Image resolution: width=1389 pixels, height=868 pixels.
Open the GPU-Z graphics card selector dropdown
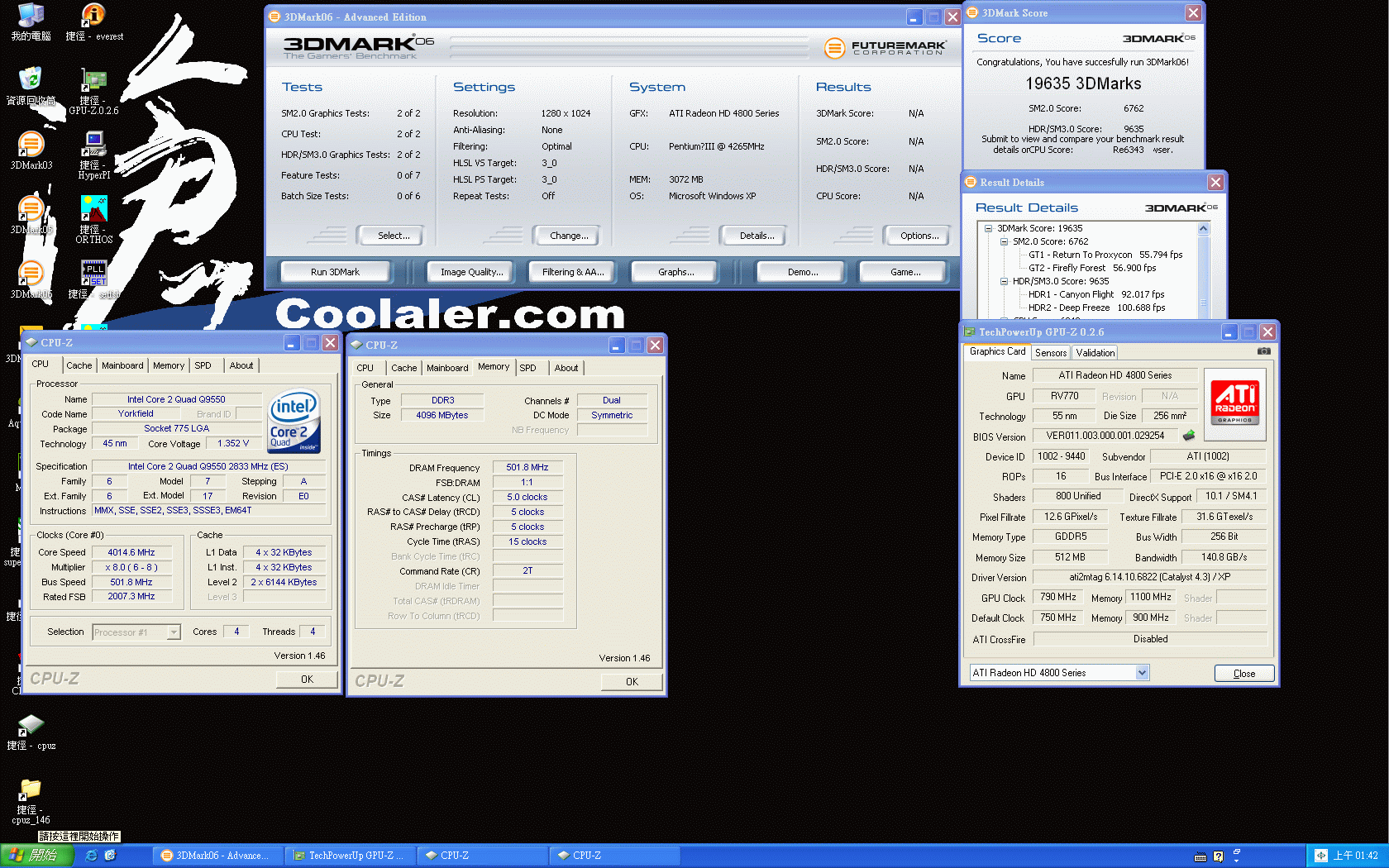pyautogui.click(x=1142, y=673)
